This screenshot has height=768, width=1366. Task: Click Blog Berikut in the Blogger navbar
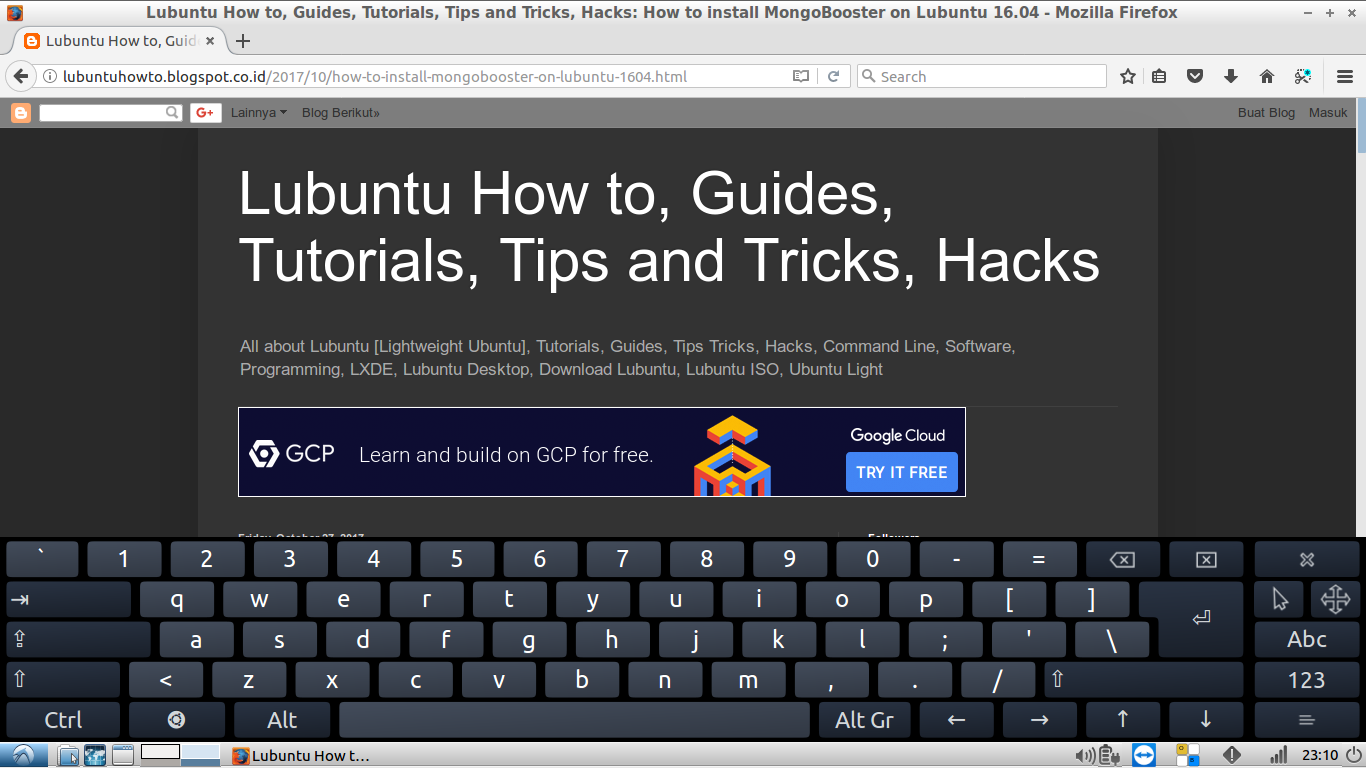point(340,112)
